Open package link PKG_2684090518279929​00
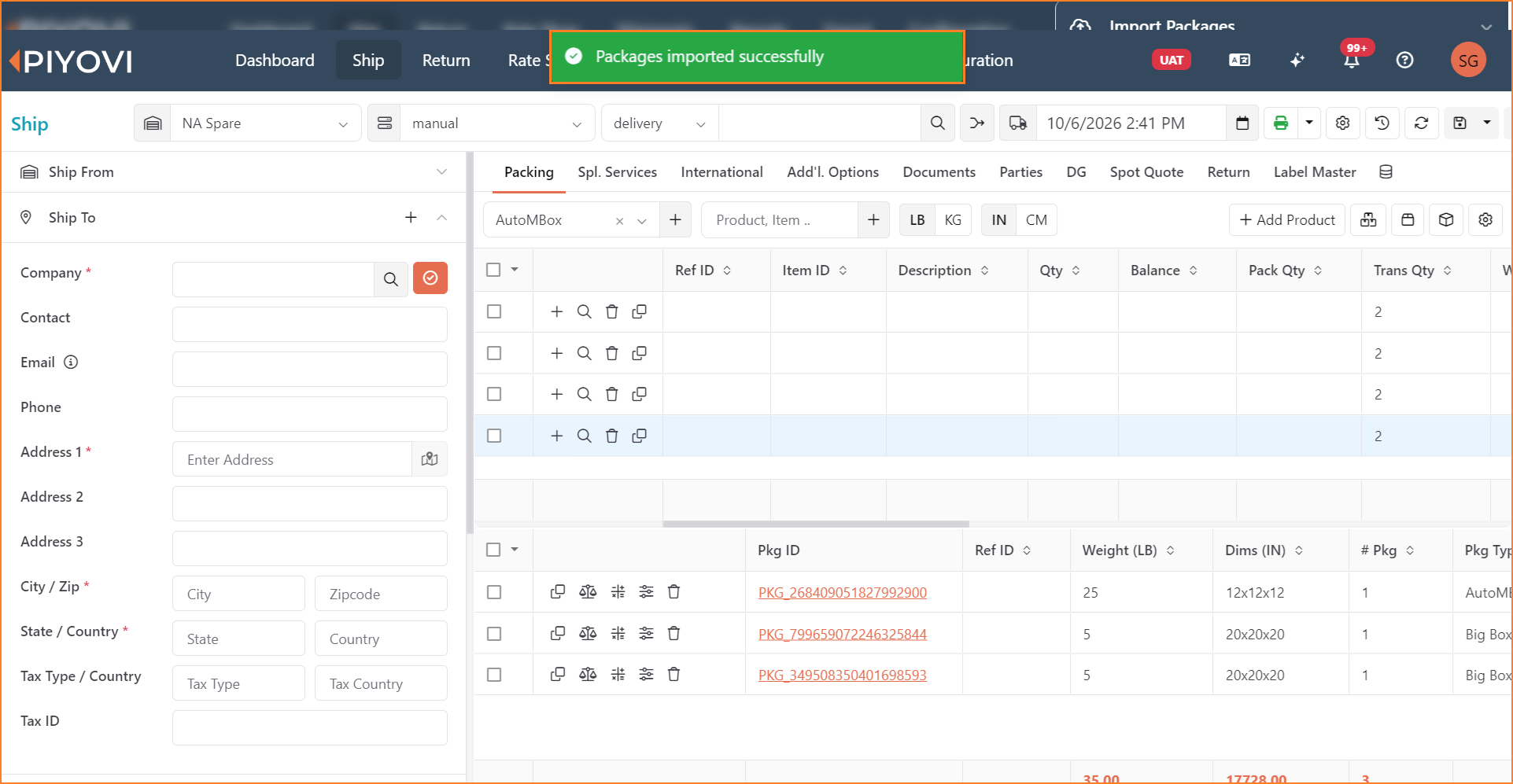 tap(842, 593)
